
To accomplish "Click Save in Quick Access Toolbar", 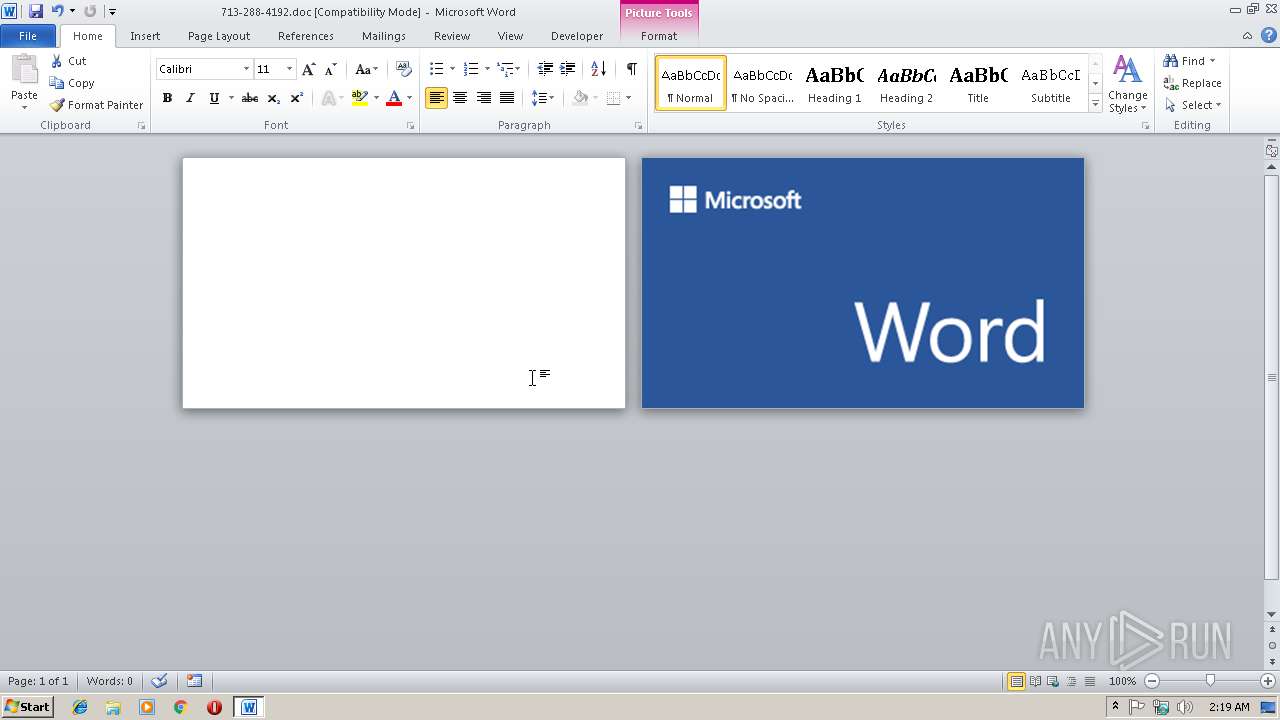I will pyautogui.click(x=36, y=11).
